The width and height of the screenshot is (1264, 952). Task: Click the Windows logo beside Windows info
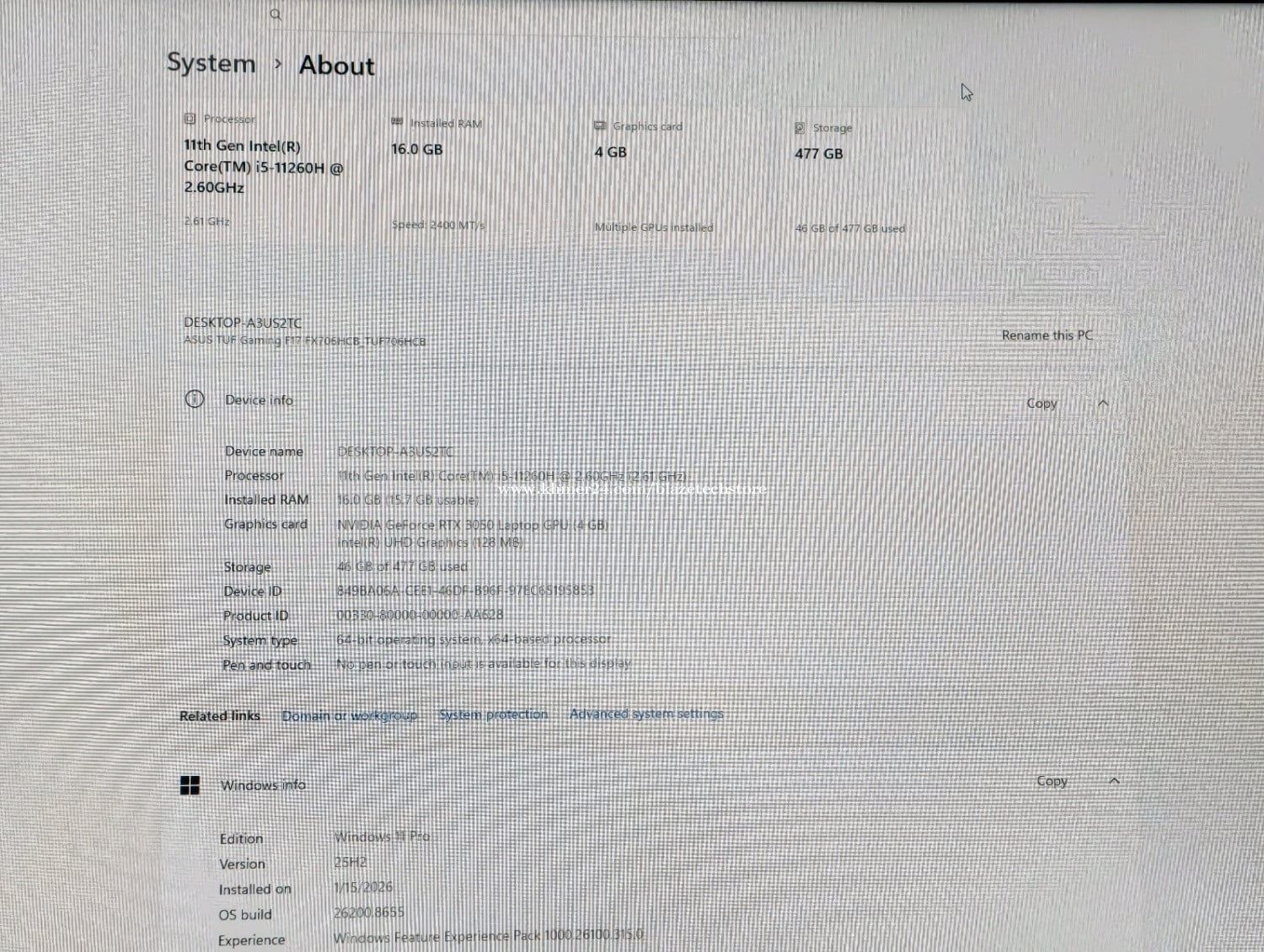[x=190, y=785]
